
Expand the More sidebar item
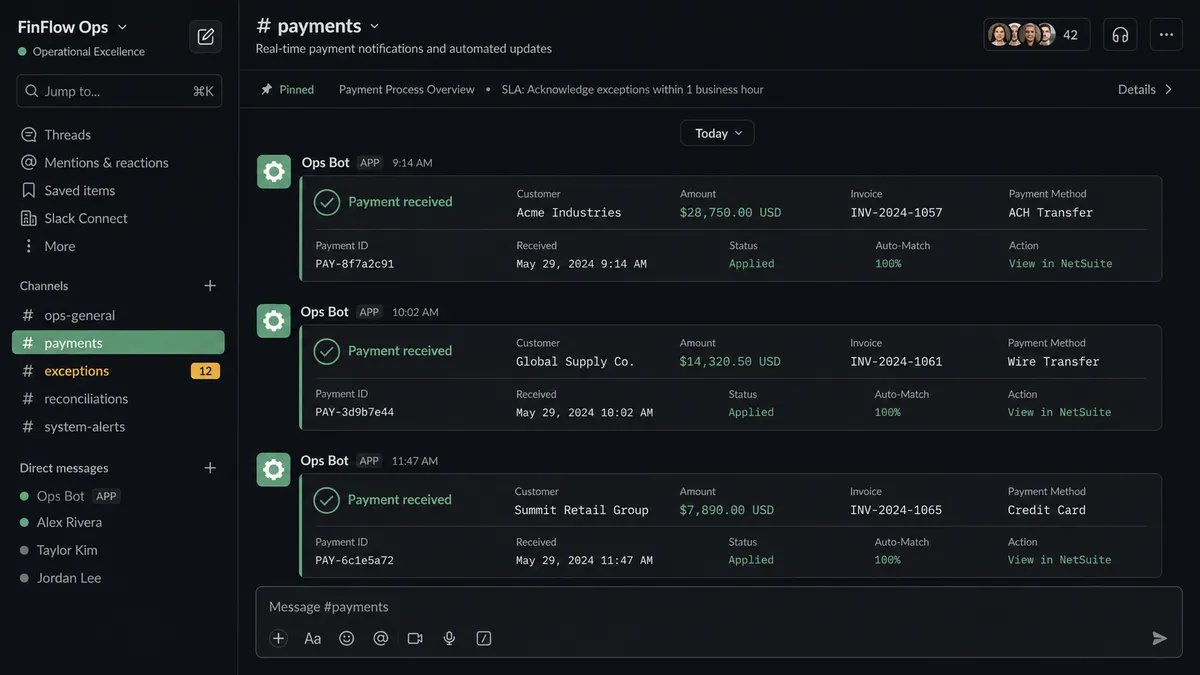[48, 246]
